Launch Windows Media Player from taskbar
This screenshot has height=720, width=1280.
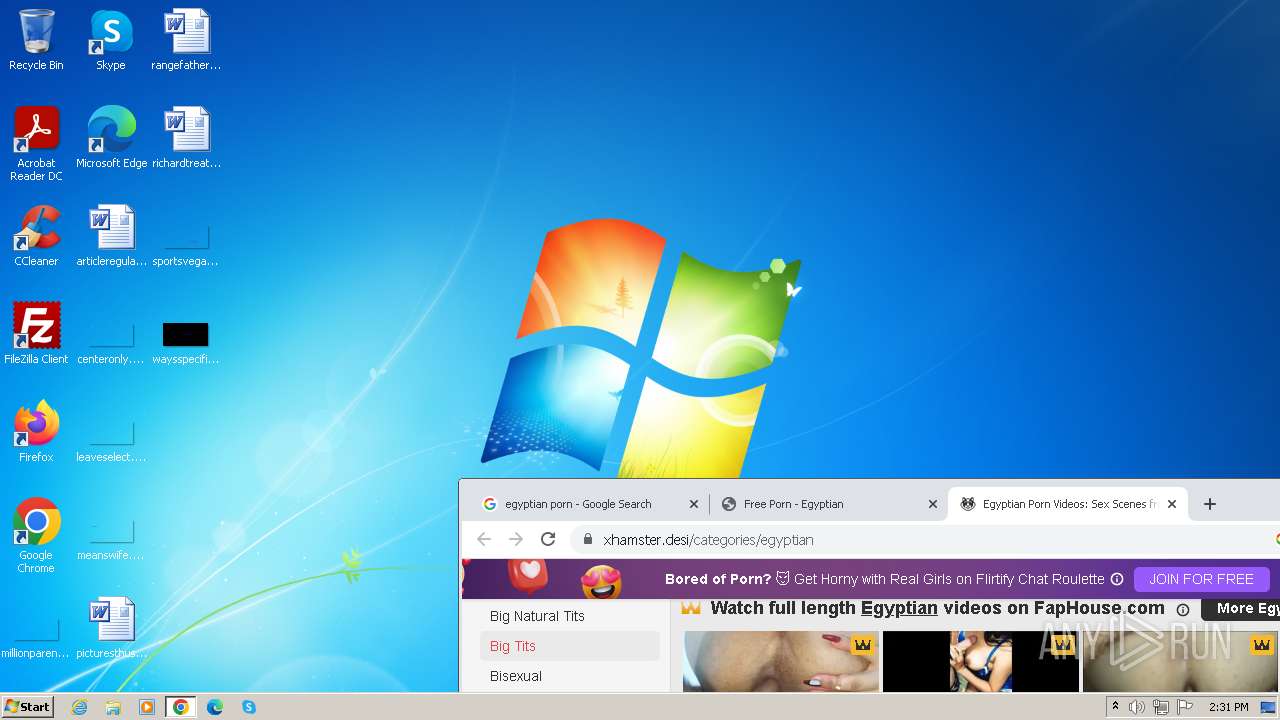point(147,707)
